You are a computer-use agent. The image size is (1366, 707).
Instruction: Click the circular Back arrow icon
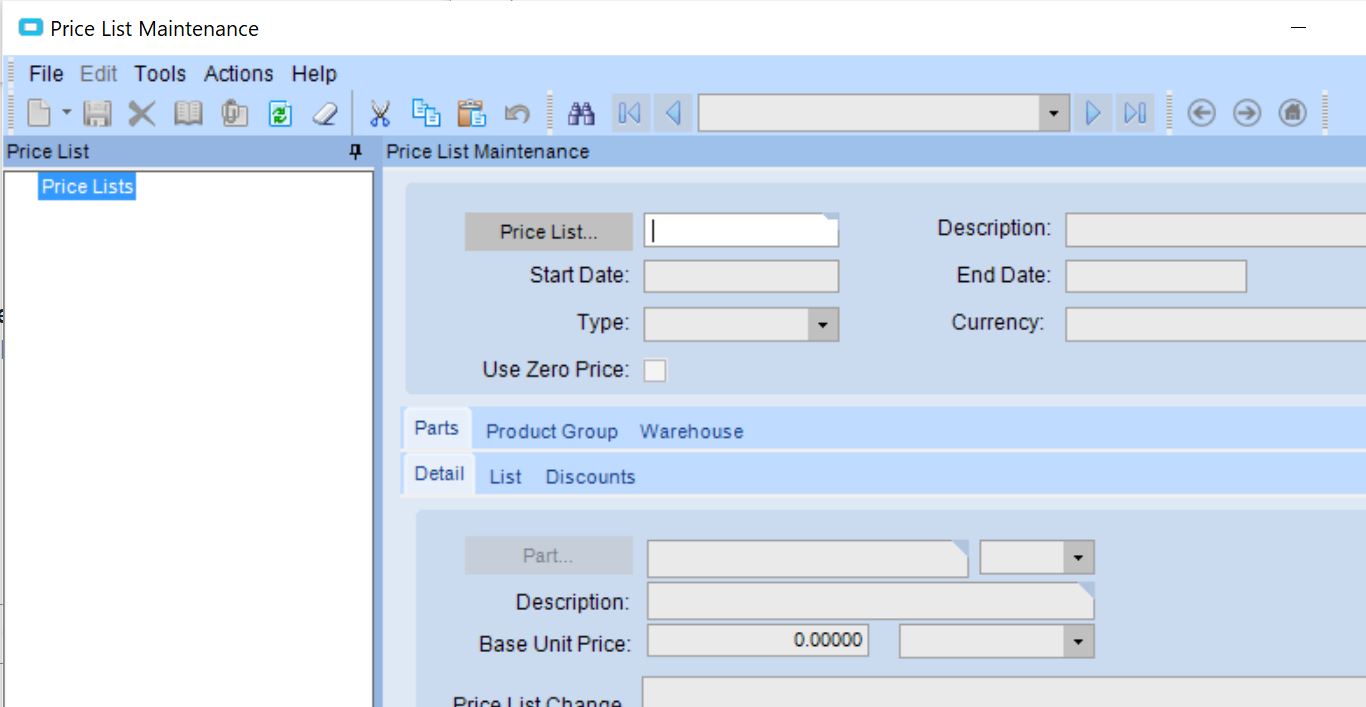tap(1201, 113)
